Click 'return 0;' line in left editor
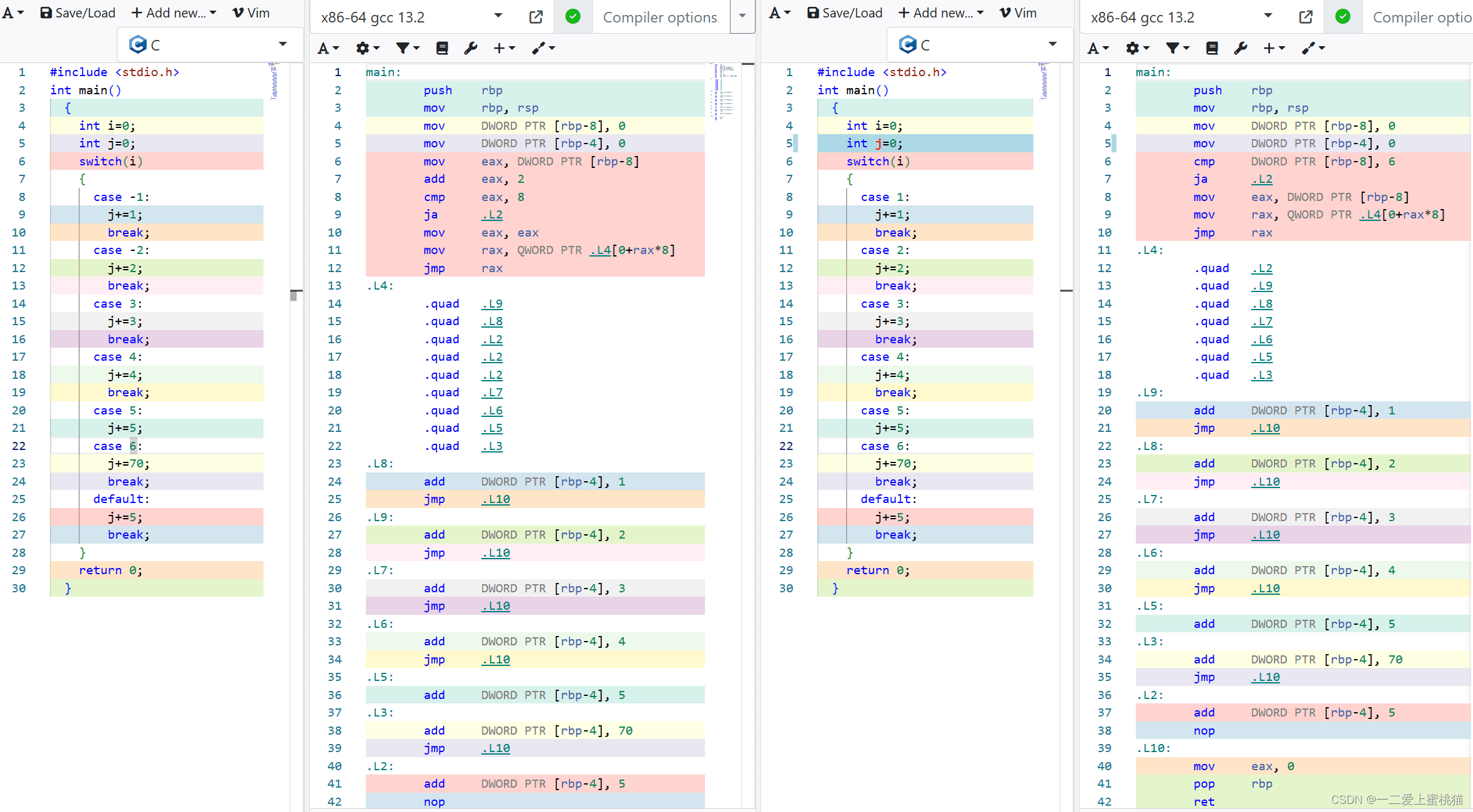 pyautogui.click(x=111, y=570)
